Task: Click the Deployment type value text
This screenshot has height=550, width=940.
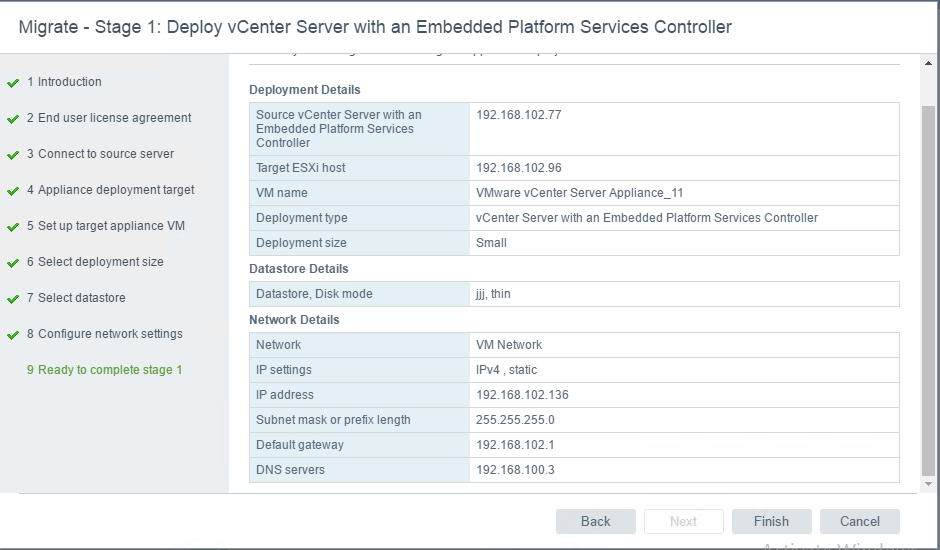Action: 647,218
